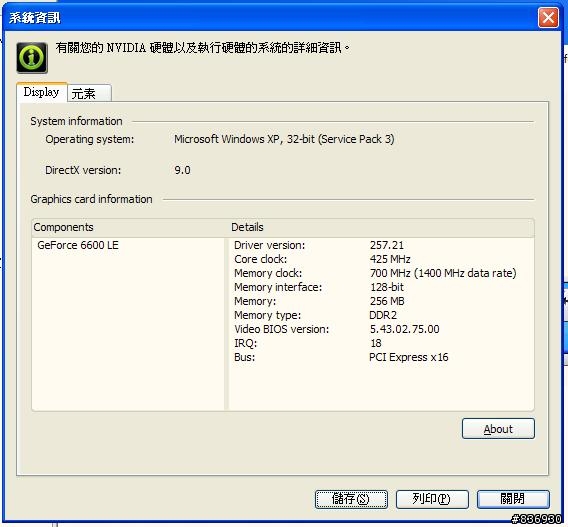Click the DirectX version: label
568x527 pixels.
click(x=83, y=170)
